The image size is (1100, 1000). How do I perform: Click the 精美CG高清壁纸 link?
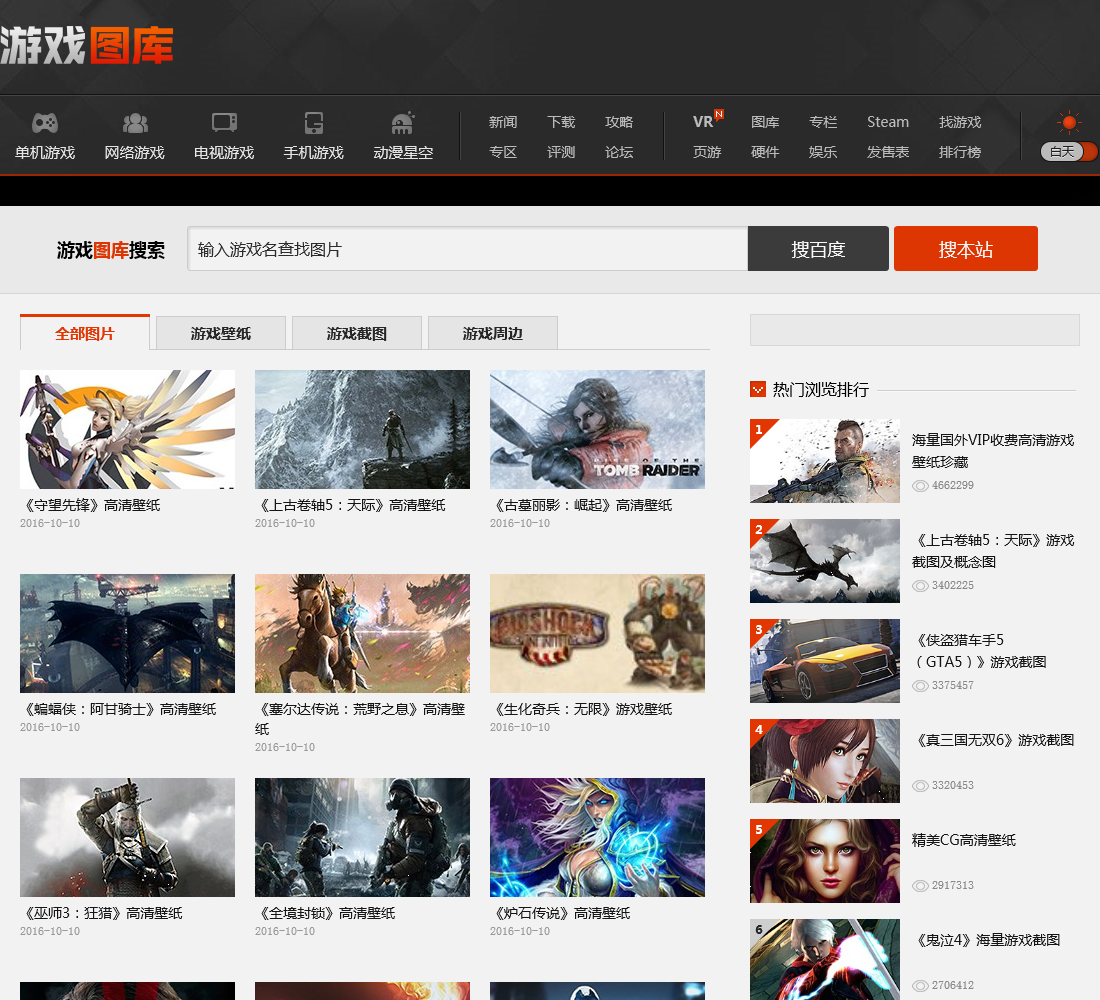[964, 840]
